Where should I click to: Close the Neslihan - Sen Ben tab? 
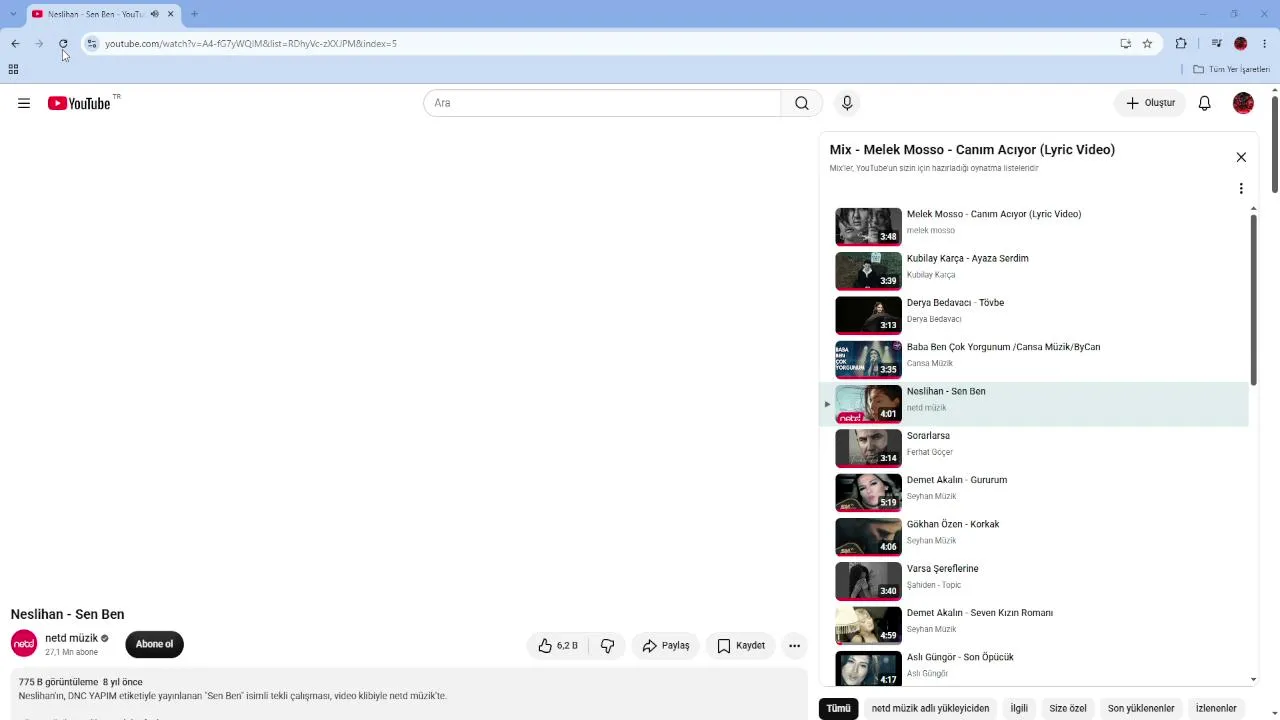(170, 14)
